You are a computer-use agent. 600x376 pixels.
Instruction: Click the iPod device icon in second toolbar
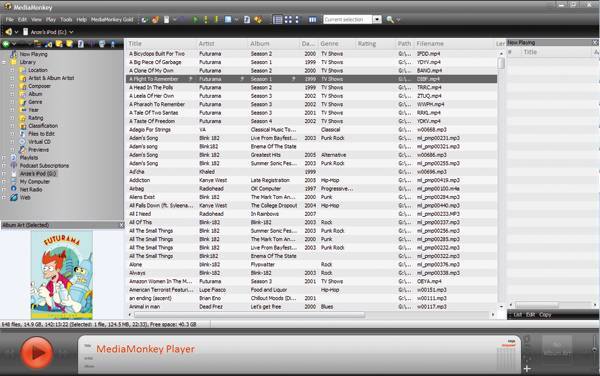(x=26, y=32)
